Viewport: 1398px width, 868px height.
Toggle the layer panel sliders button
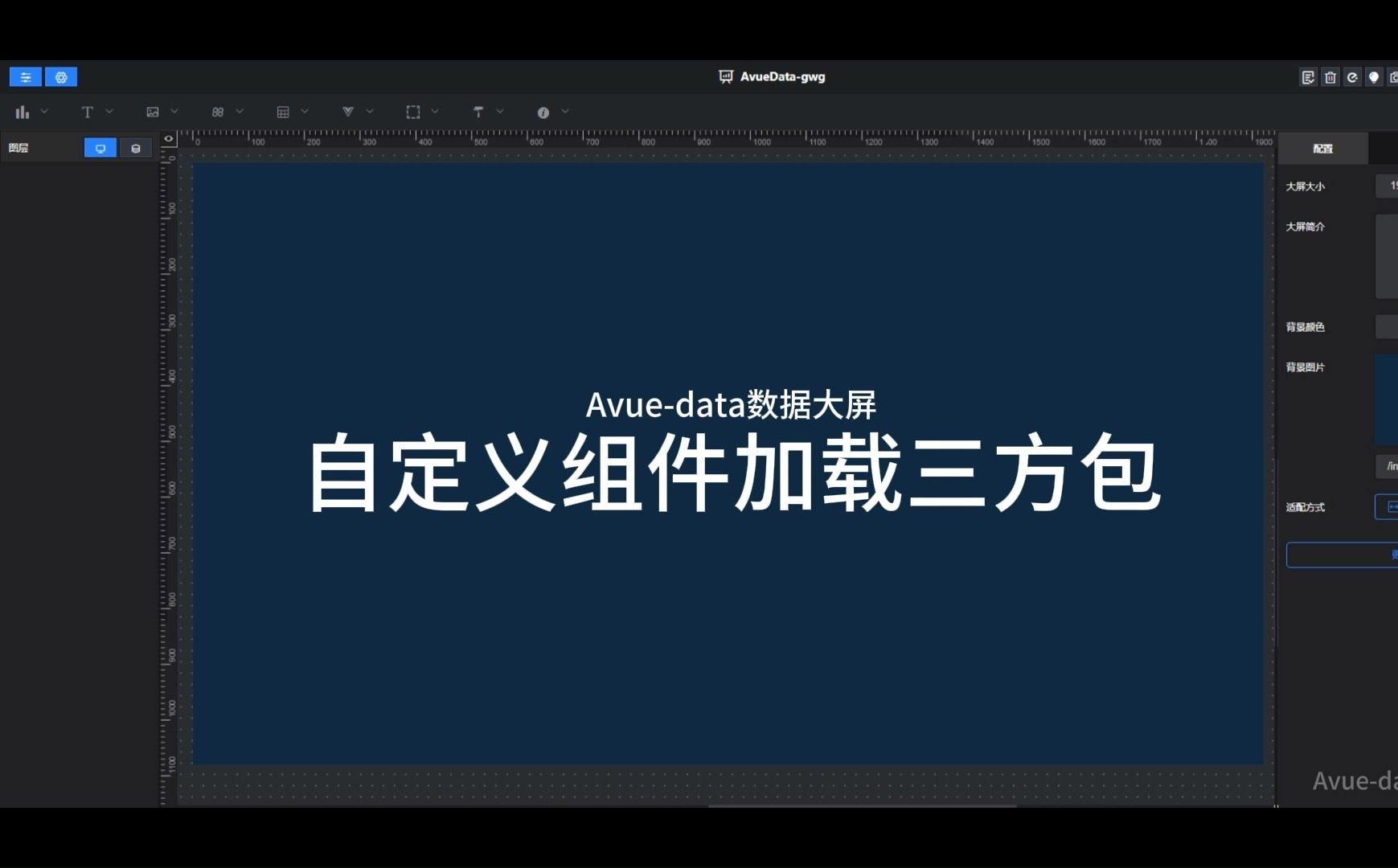coord(26,77)
